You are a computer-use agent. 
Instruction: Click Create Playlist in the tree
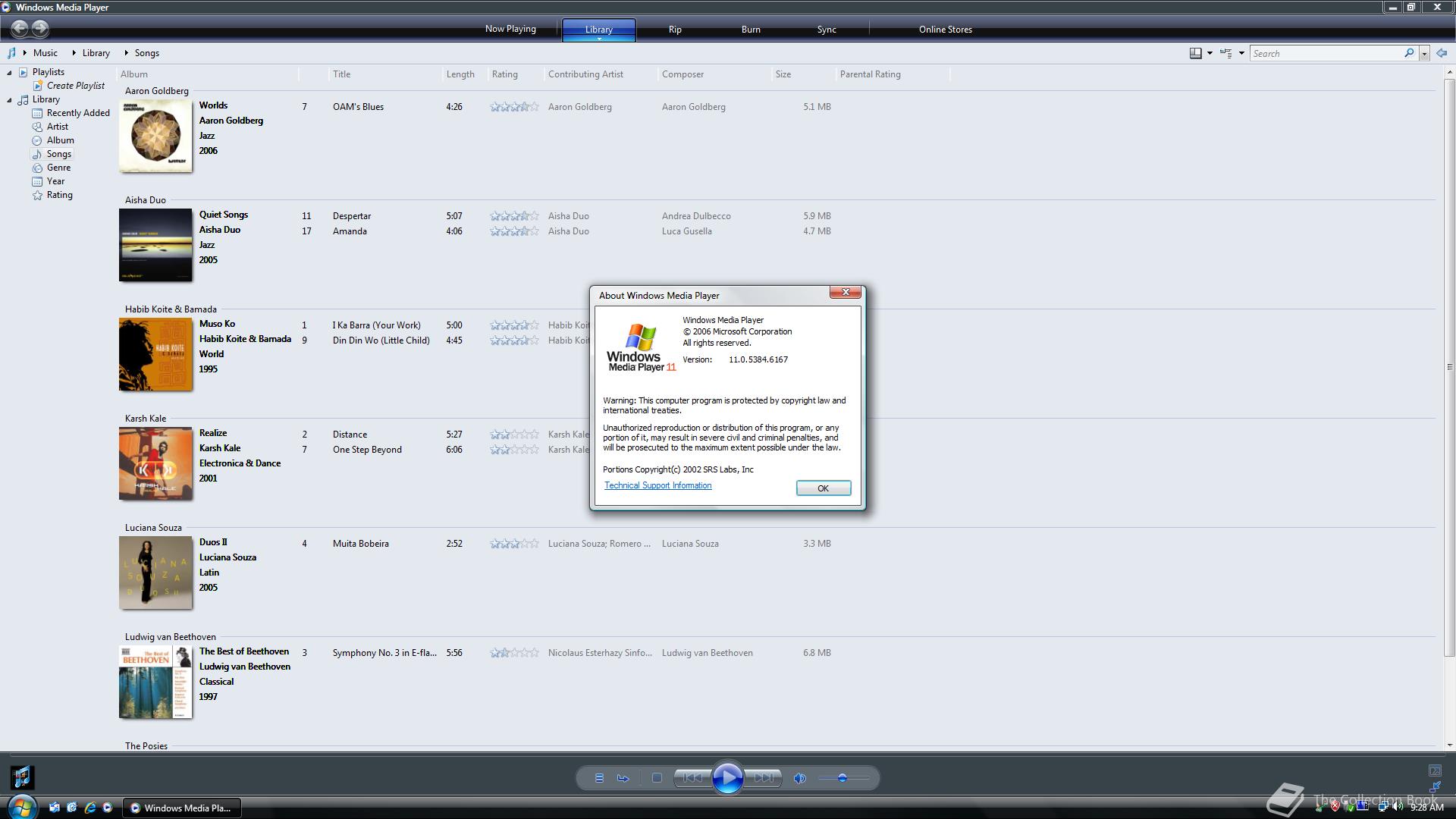pyautogui.click(x=76, y=86)
